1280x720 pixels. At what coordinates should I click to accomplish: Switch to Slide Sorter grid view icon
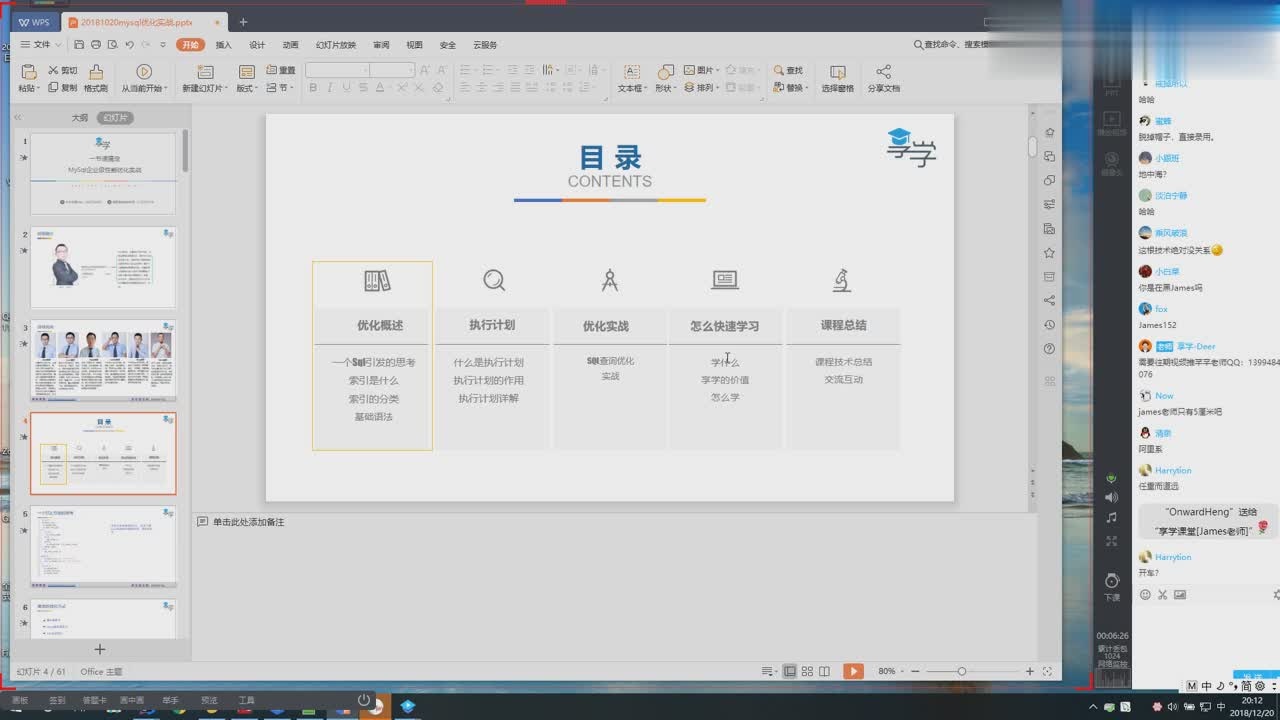coord(808,671)
